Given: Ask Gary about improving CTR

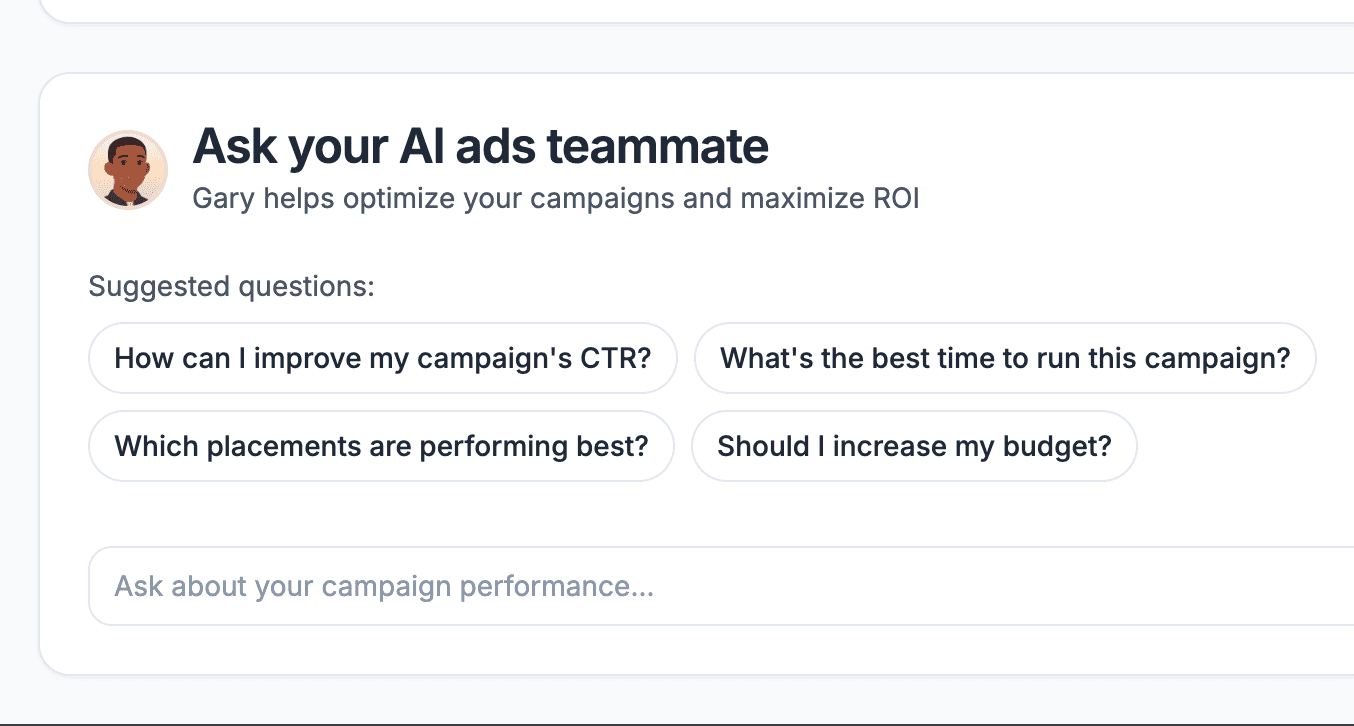Looking at the screenshot, I should click(383, 358).
